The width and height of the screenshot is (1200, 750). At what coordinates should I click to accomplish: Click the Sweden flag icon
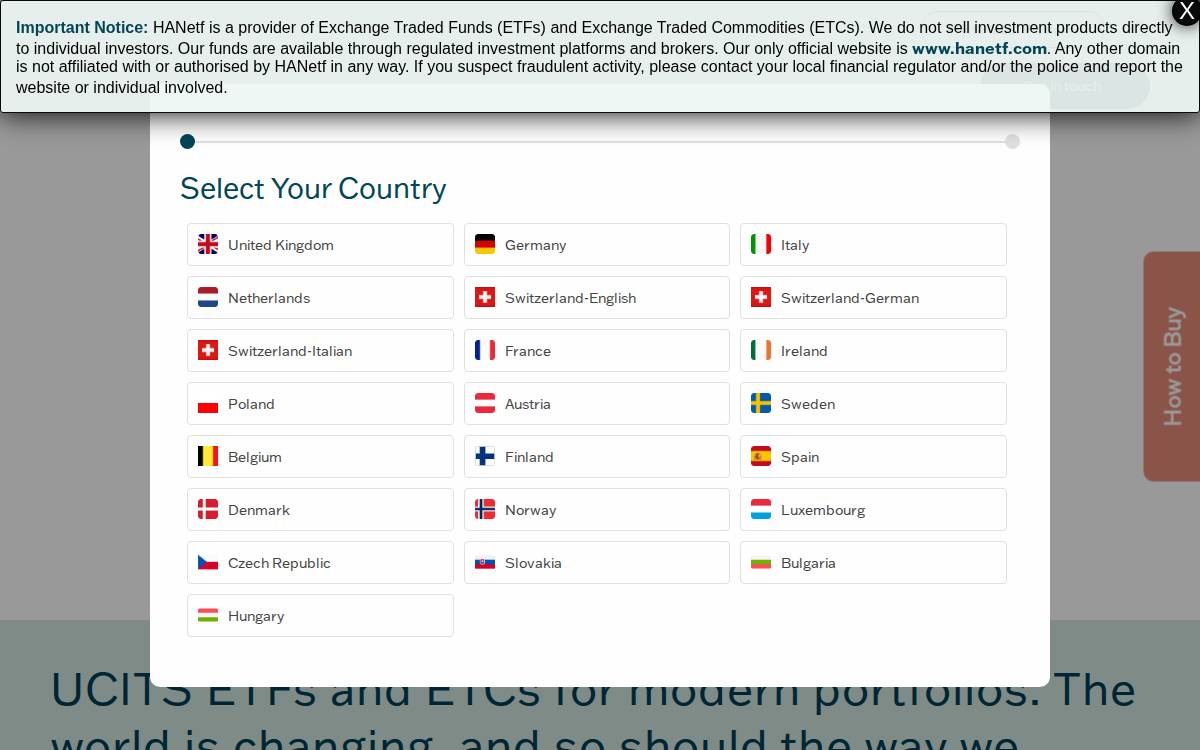pos(761,403)
